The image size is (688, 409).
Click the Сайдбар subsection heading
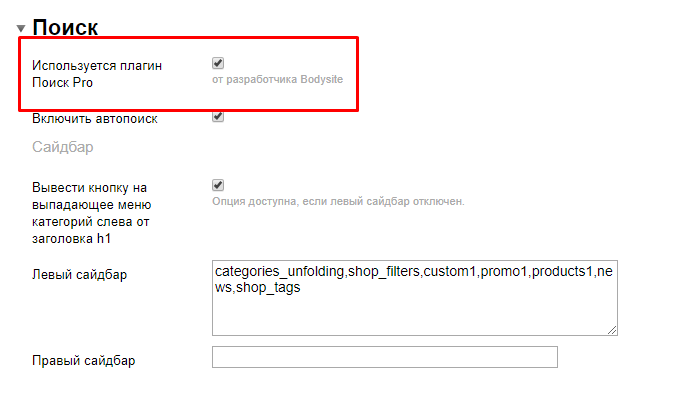tap(62, 148)
